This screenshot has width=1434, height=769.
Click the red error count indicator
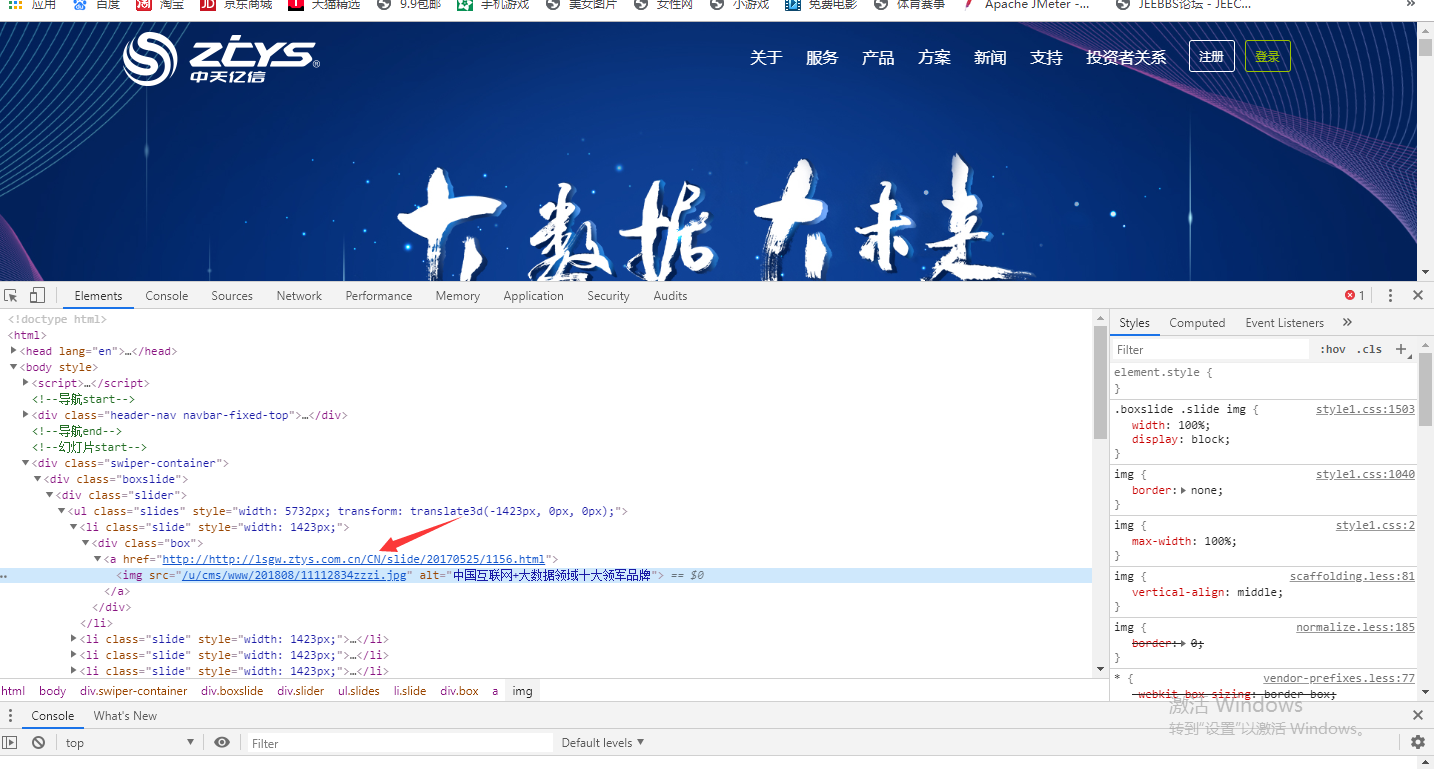click(1355, 296)
